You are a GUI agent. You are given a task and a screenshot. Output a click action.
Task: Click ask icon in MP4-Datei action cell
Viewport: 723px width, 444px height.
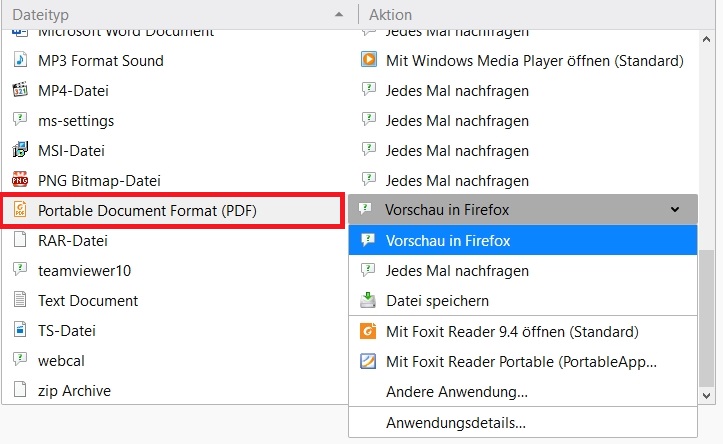[x=368, y=89]
